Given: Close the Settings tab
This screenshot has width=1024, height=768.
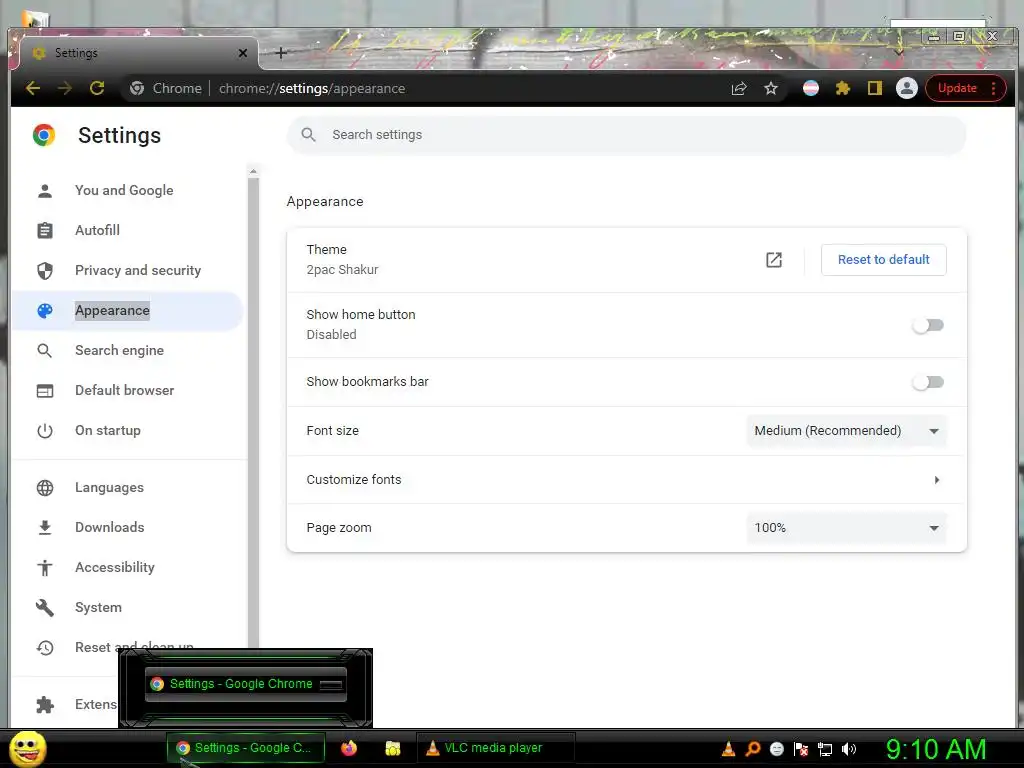Looking at the screenshot, I should pos(243,53).
